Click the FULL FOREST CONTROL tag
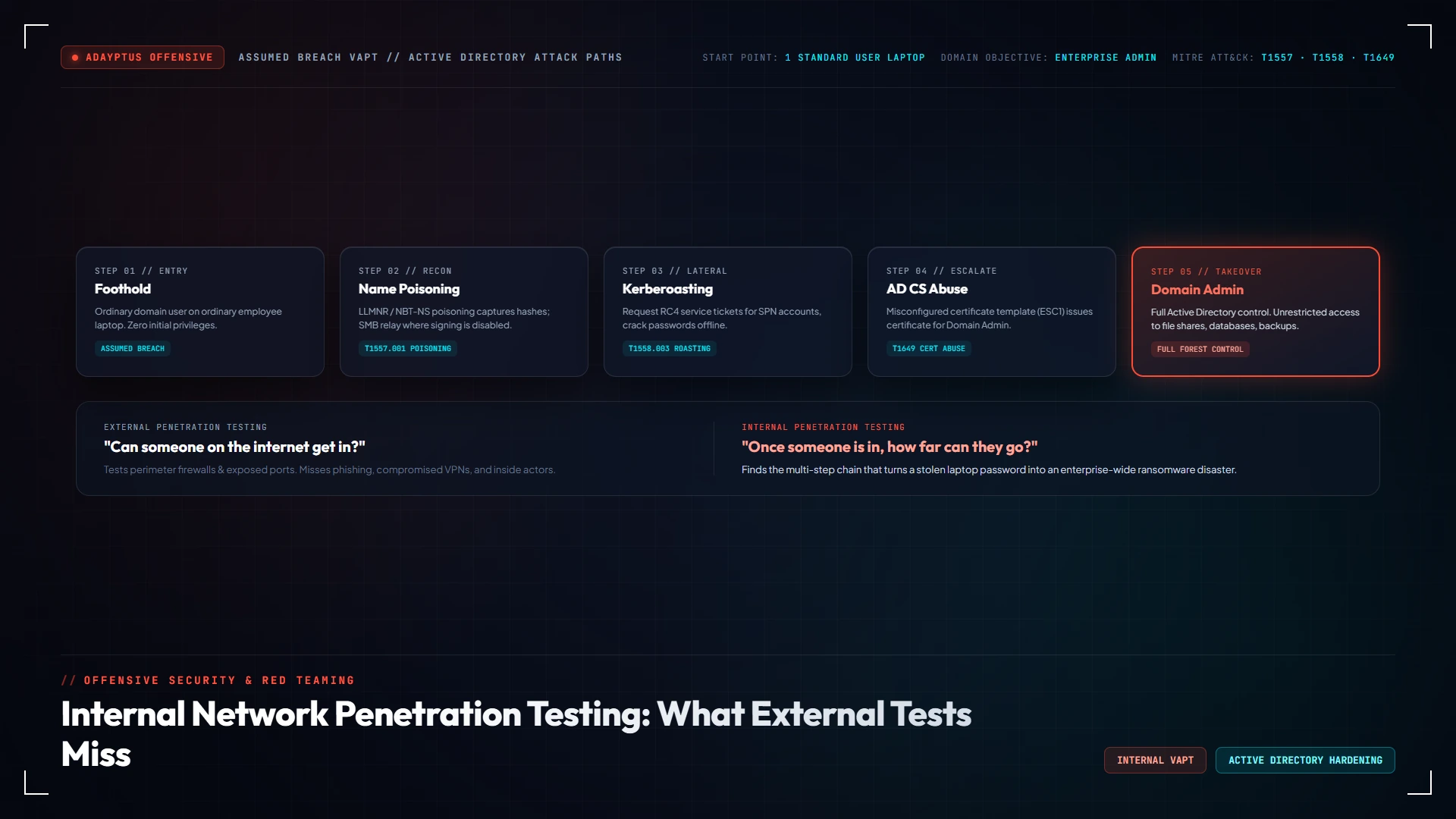 coord(1200,350)
